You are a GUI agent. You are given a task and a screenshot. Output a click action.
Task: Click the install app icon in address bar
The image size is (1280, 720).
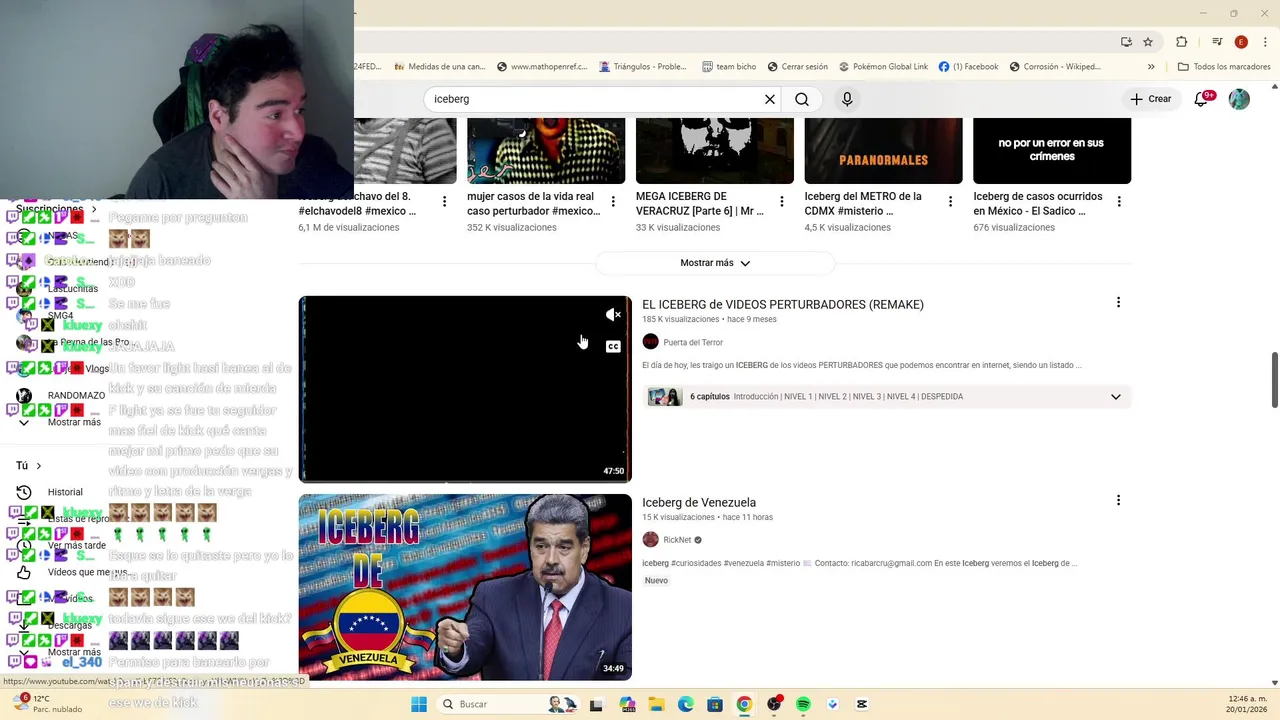(1126, 42)
